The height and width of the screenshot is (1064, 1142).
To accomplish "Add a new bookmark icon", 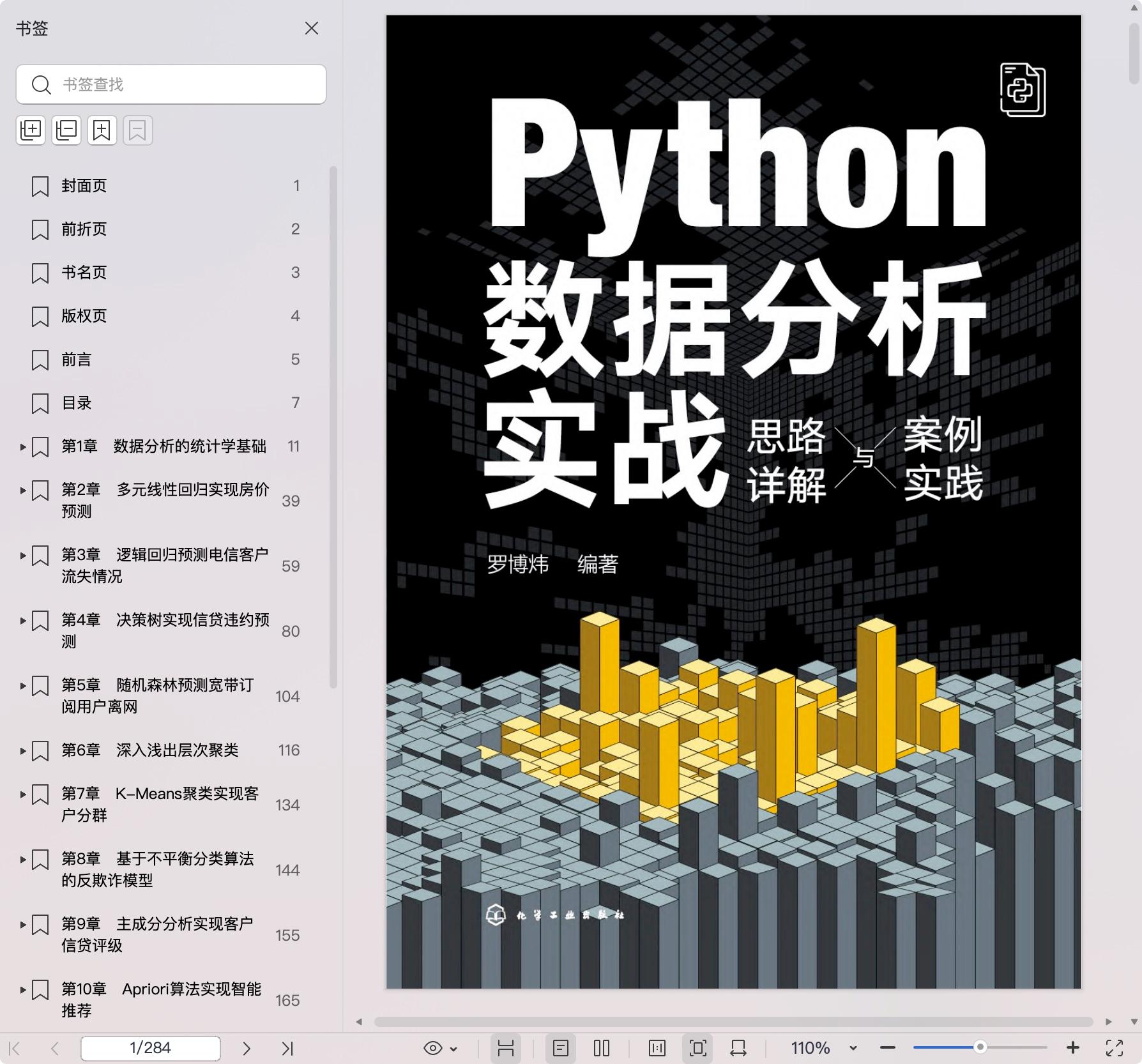I will (102, 130).
